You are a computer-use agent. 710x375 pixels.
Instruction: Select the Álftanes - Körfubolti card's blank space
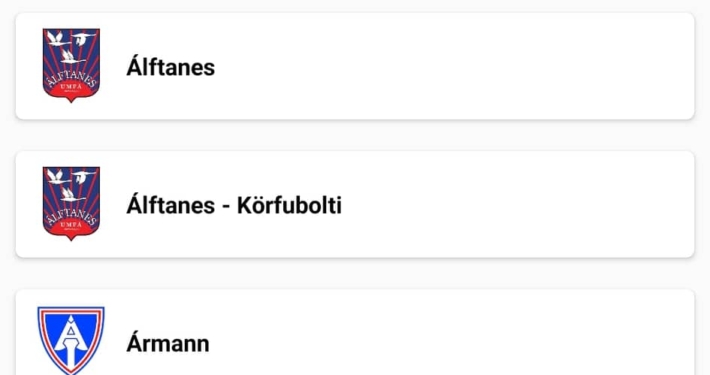[516, 205]
